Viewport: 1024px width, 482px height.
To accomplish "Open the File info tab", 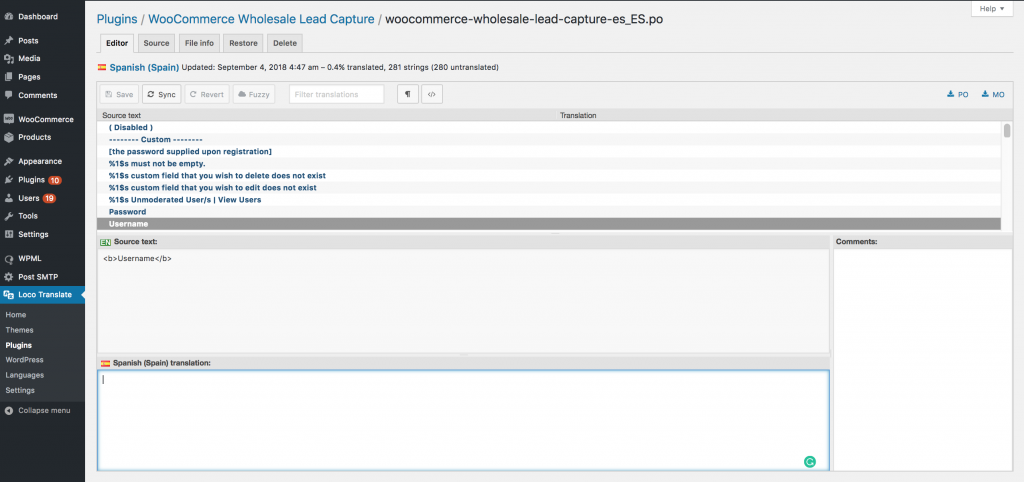I will click(199, 43).
